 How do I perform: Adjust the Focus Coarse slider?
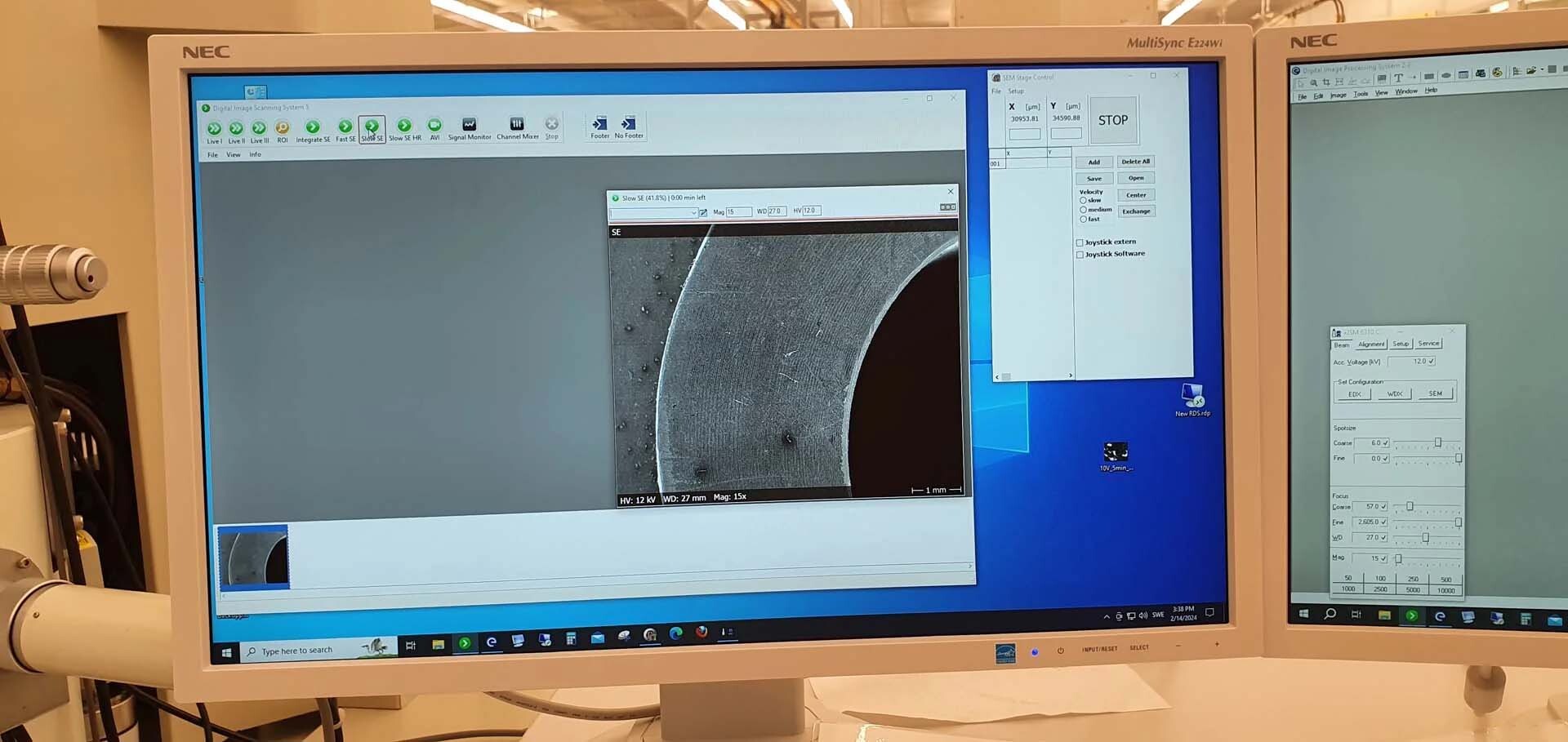[x=1410, y=506]
